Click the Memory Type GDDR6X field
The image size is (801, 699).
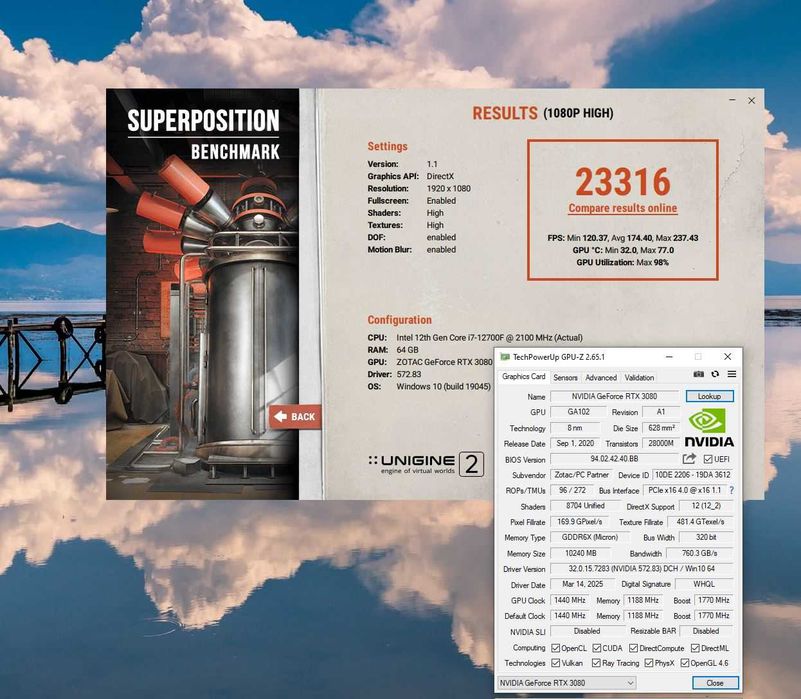coord(590,538)
